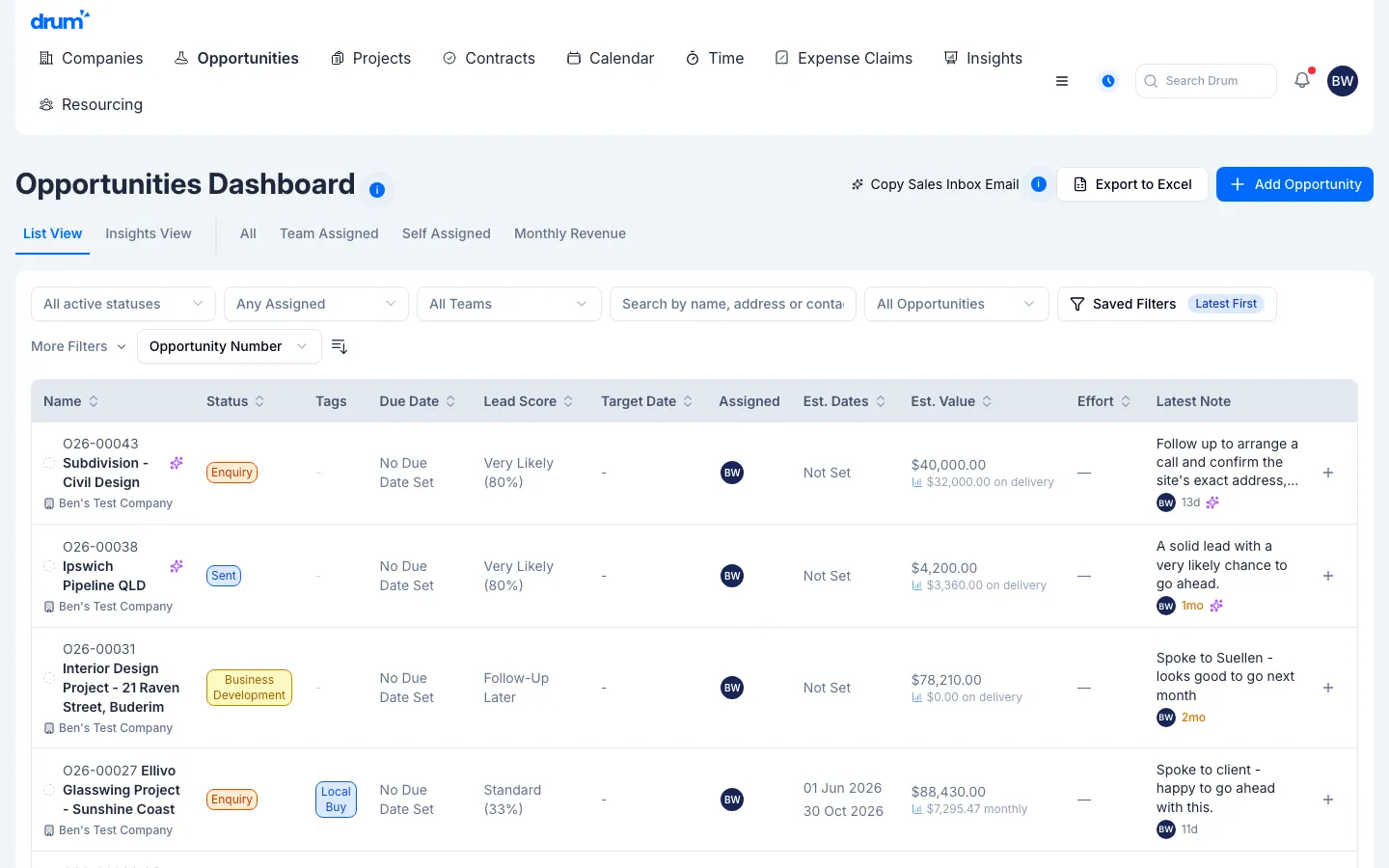Screen dimensions: 1389x868
Task: Open the All Teams dropdown
Action: 509,304
